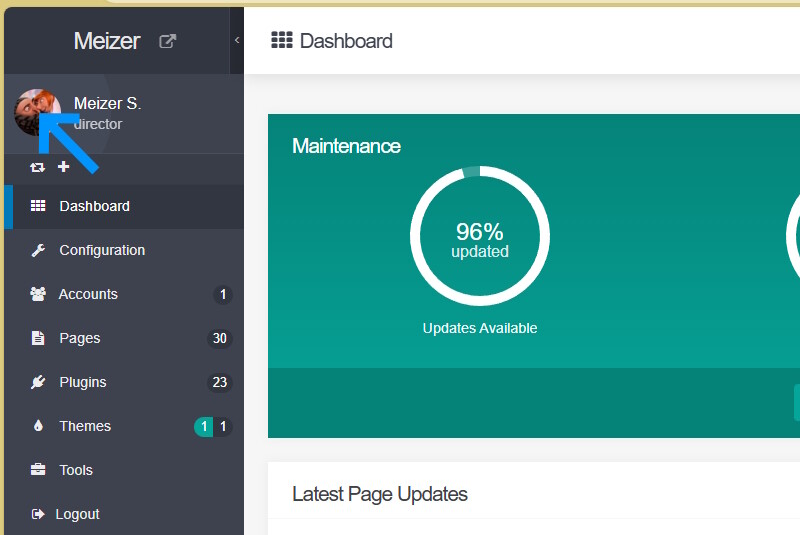Click the Maintenance panel title
800x535 pixels.
tap(346, 146)
